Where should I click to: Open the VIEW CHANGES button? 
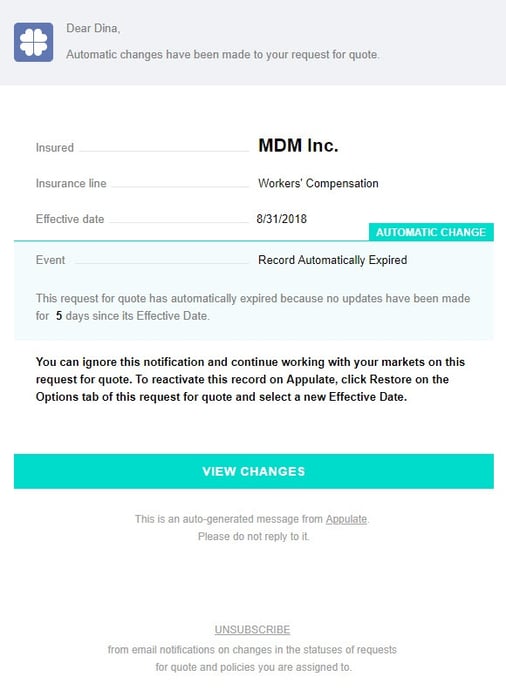point(253,471)
